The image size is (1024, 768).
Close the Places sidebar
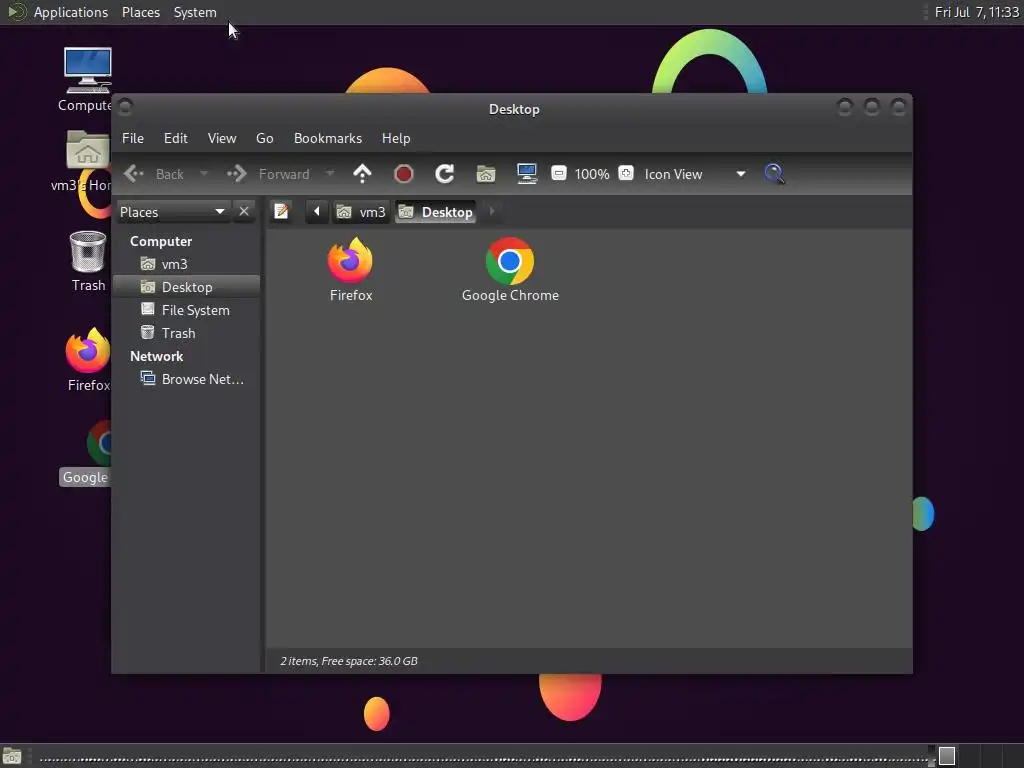click(244, 212)
